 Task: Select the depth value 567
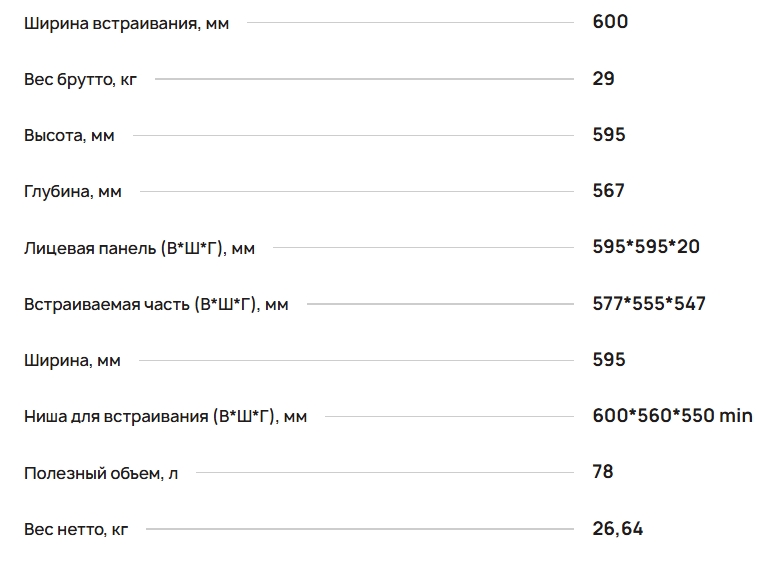[608, 190]
